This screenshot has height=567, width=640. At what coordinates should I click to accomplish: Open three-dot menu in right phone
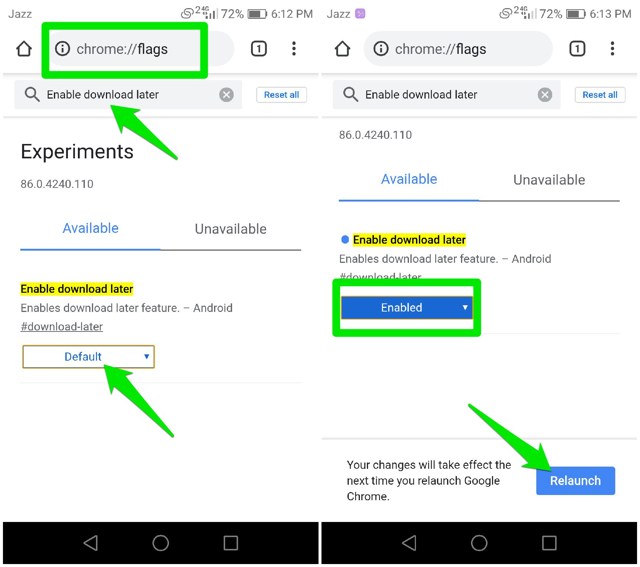point(612,49)
